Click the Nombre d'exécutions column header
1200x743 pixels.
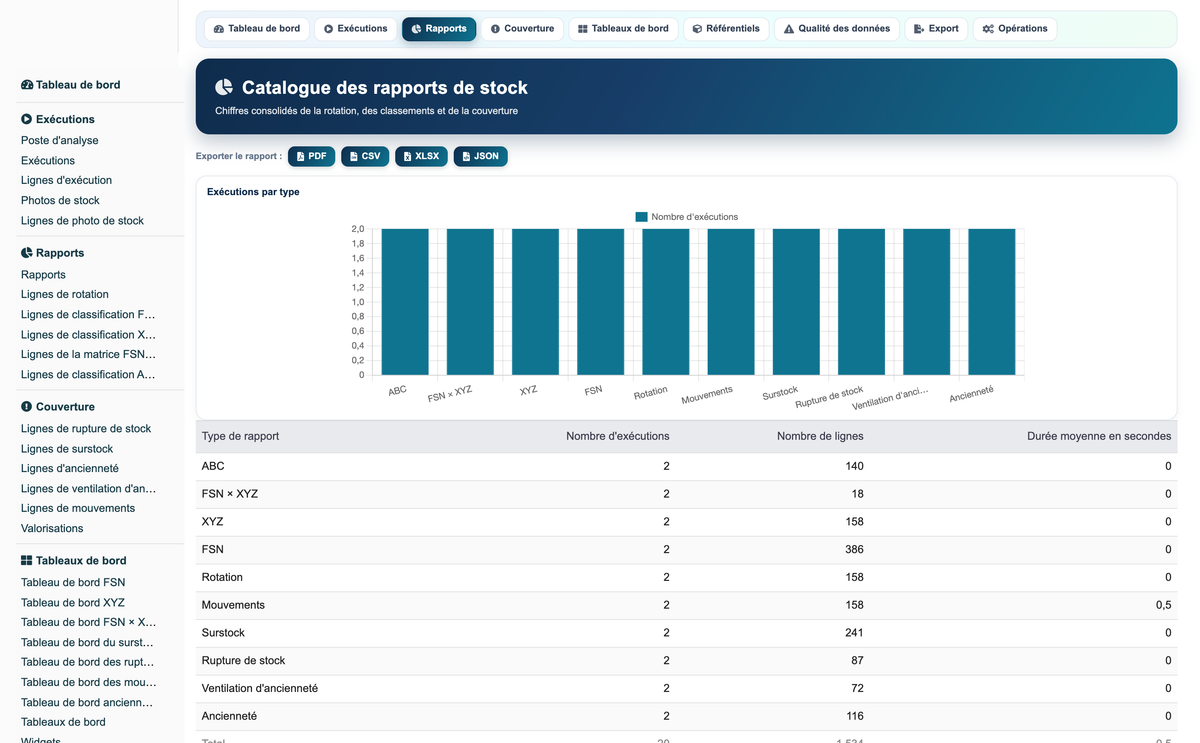(x=618, y=437)
